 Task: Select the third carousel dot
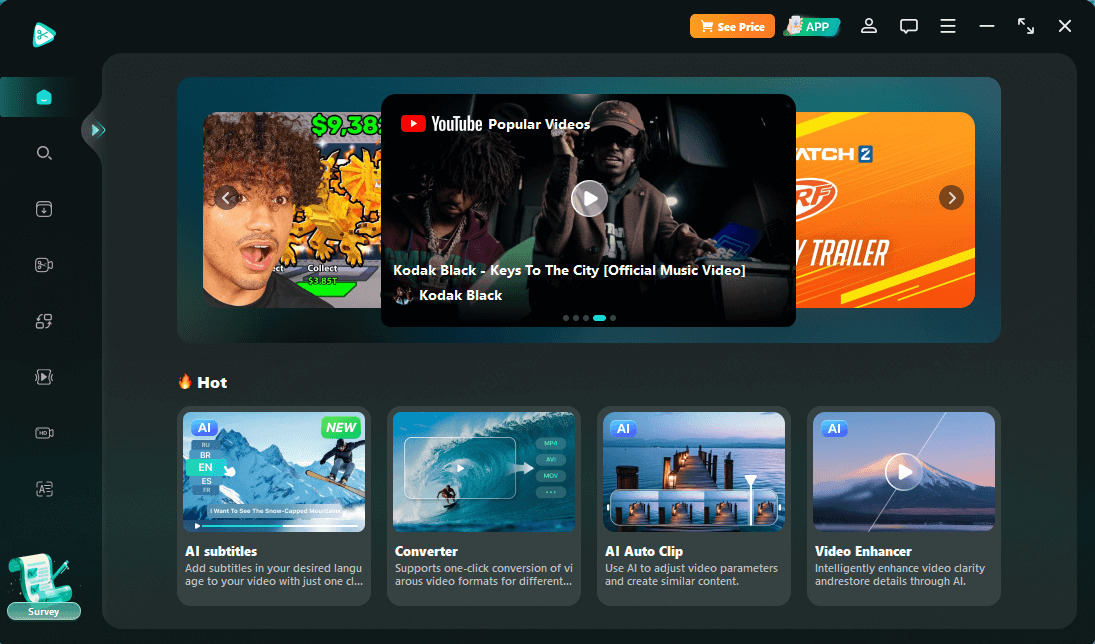point(585,318)
